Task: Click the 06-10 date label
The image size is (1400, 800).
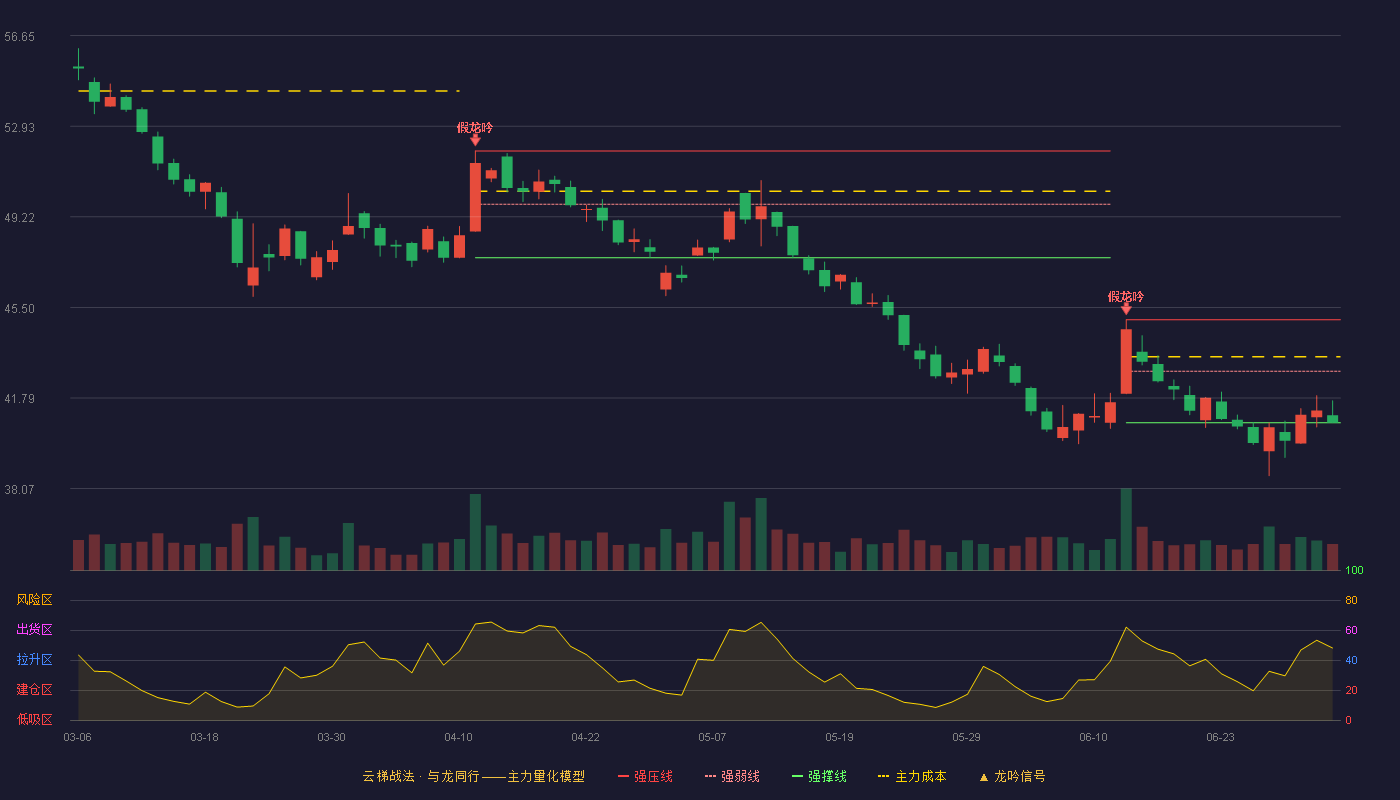Action: click(1093, 737)
